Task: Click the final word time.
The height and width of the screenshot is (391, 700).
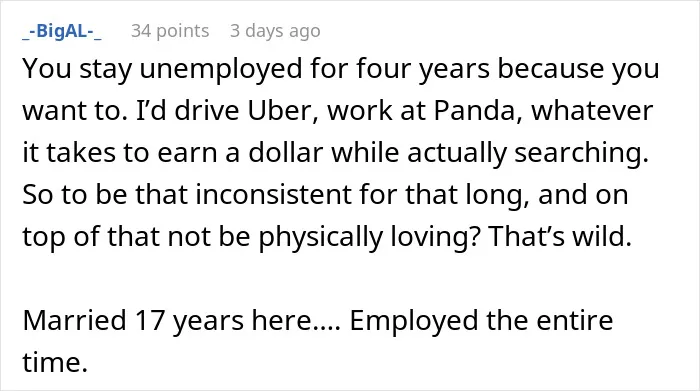Action: point(54,362)
